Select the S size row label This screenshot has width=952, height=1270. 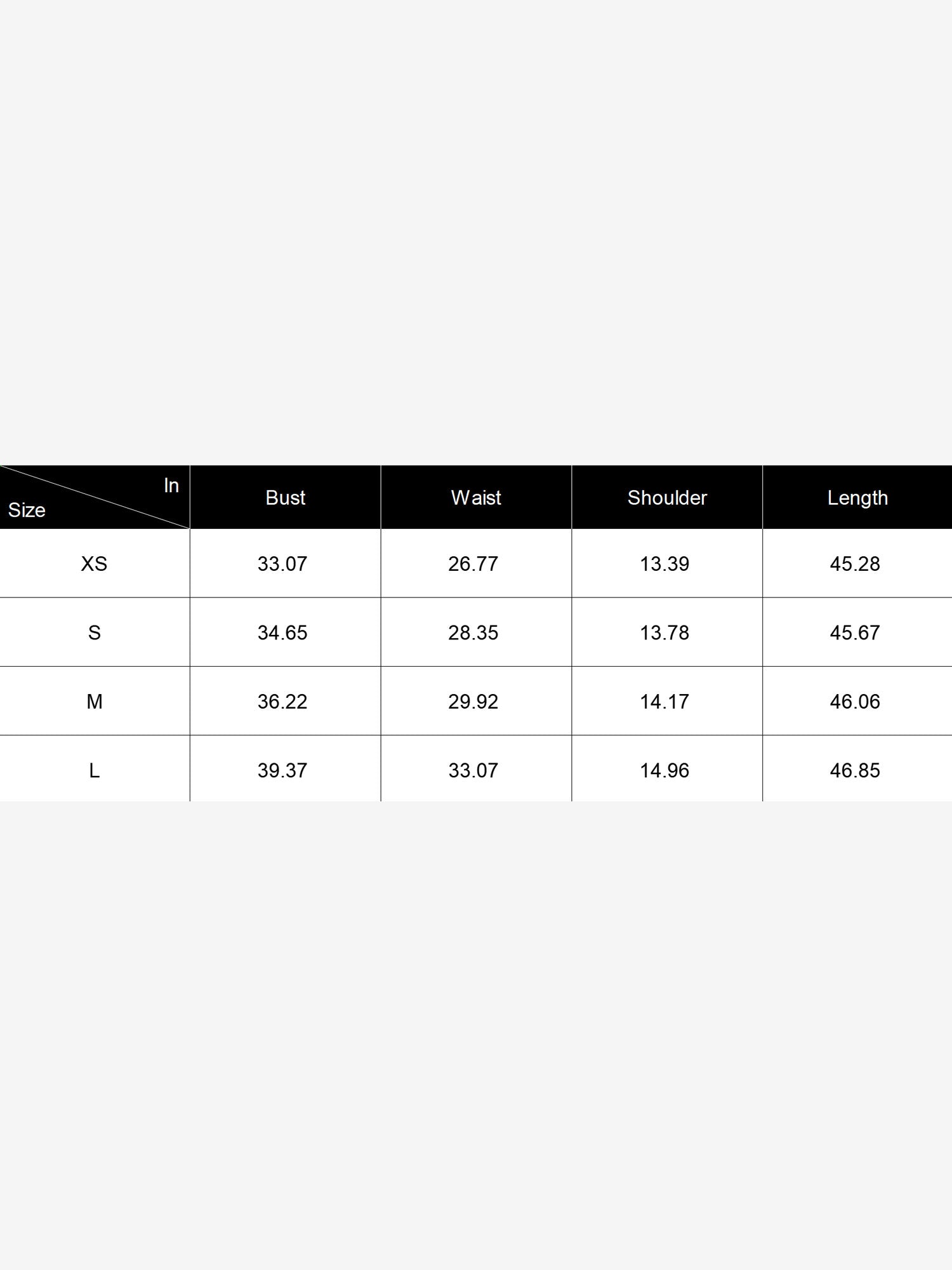click(x=94, y=632)
